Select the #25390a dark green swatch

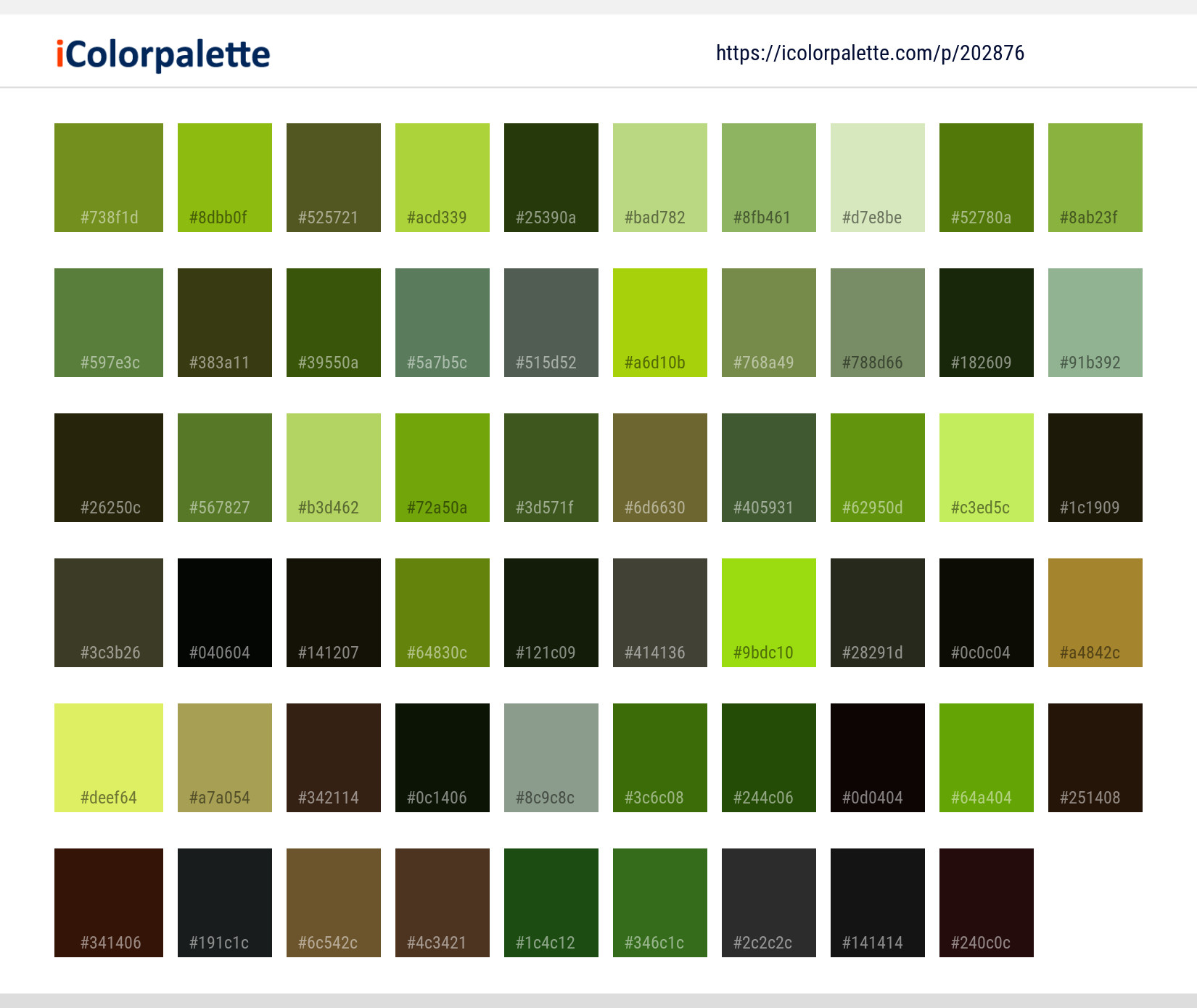pos(551,178)
